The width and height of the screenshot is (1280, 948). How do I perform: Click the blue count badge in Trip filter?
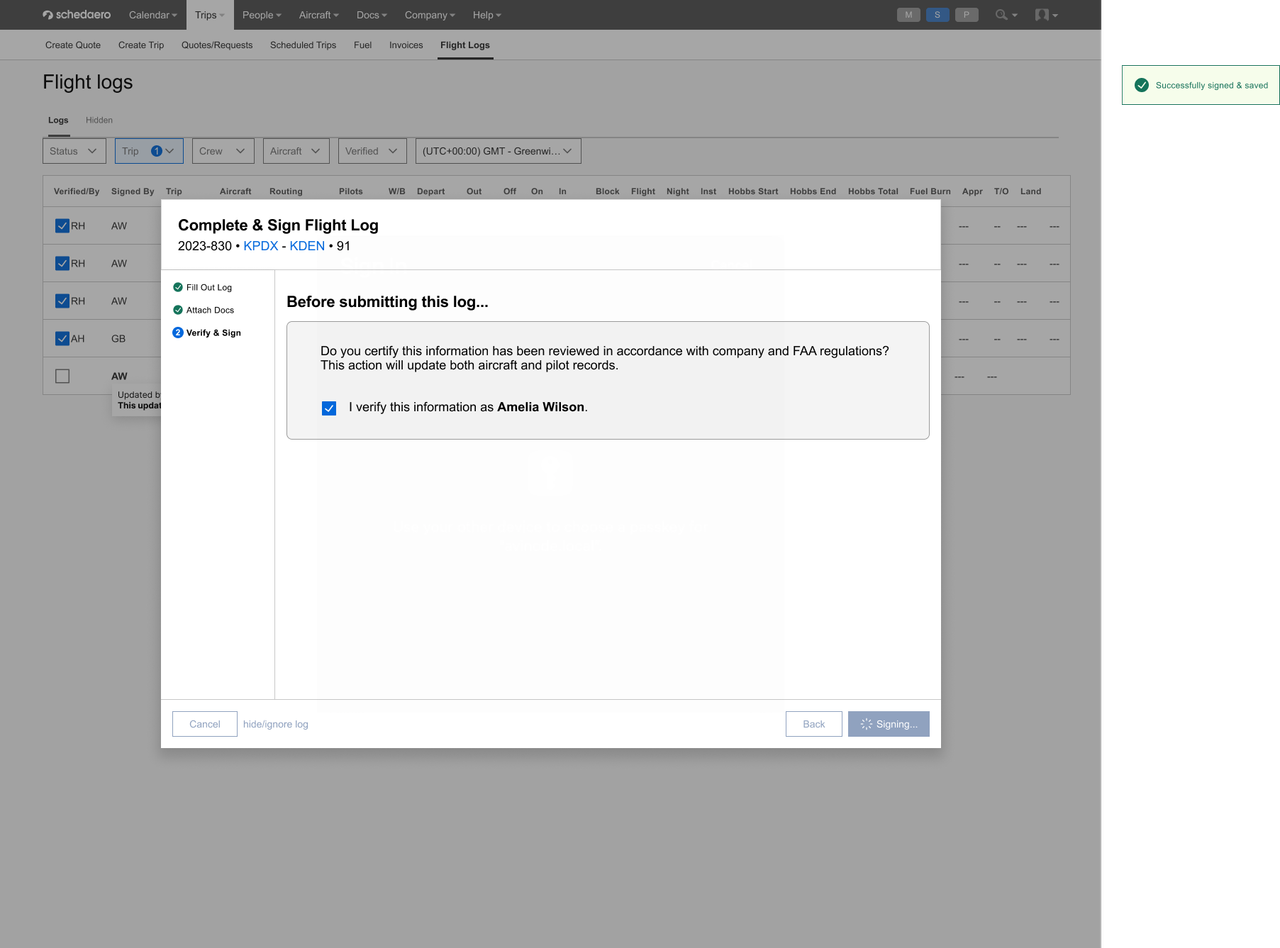(157, 151)
